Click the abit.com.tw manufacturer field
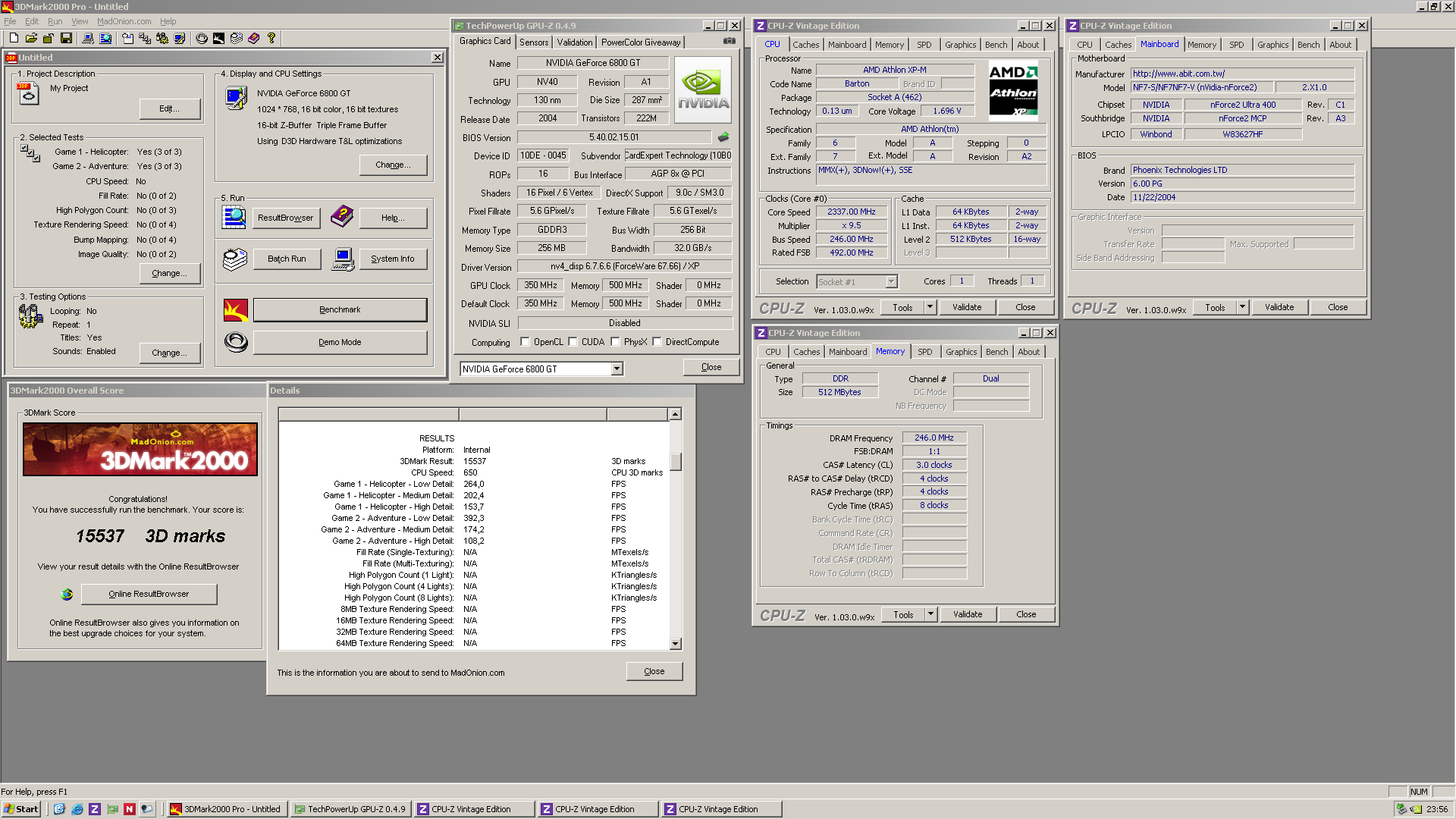This screenshot has width=1456, height=819. point(1242,74)
